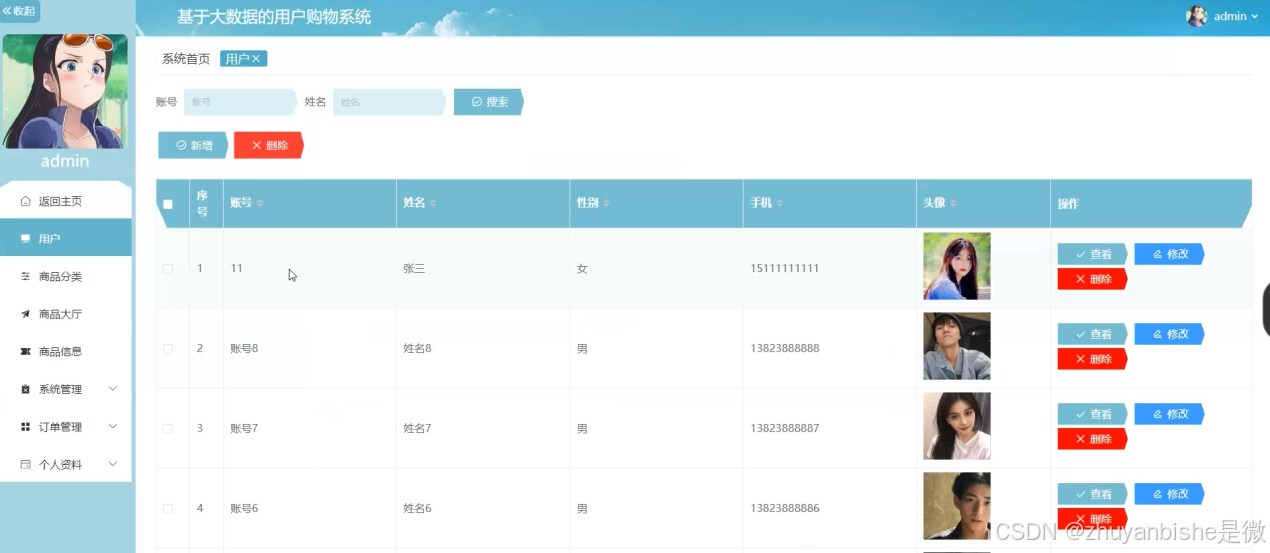Check the checkbox for row 账号6
Viewport: 1270px width, 553px height.
pos(168,508)
